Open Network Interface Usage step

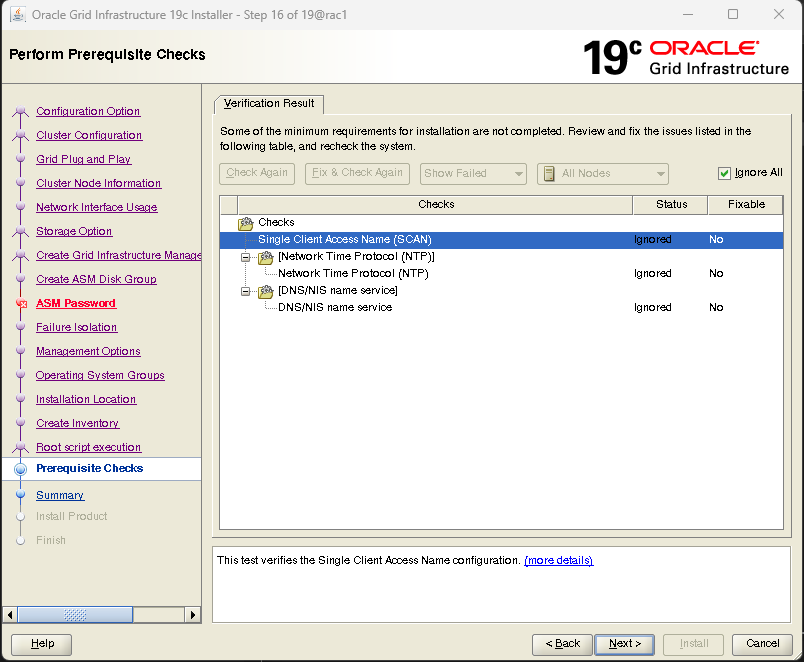(x=96, y=207)
